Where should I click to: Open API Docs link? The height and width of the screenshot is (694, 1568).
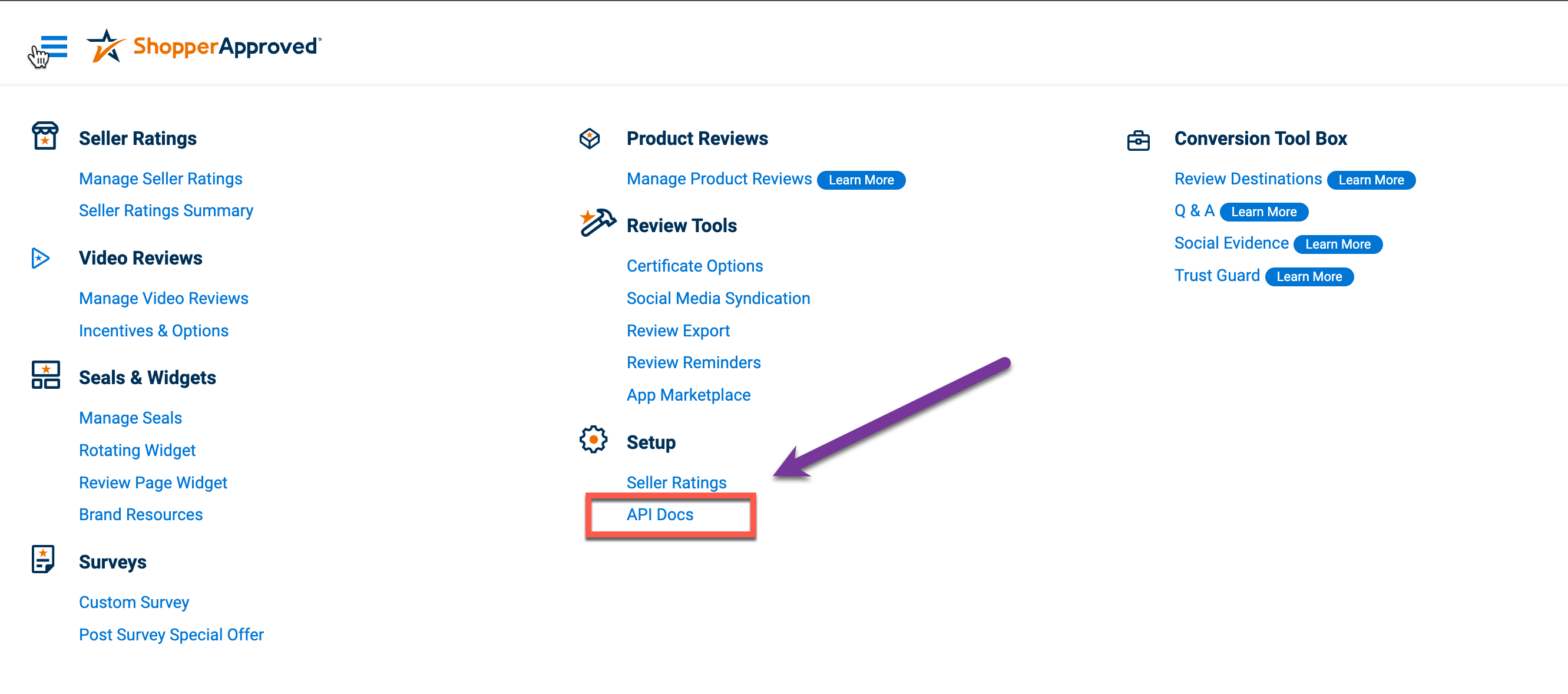(x=660, y=515)
